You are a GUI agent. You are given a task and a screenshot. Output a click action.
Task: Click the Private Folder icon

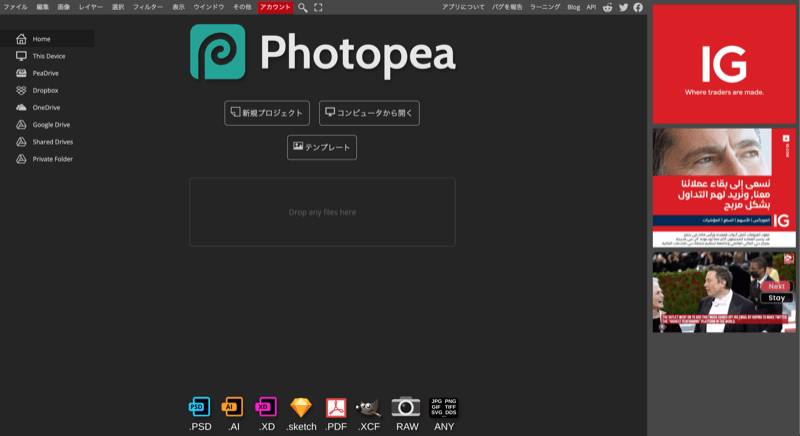[x=21, y=159]
